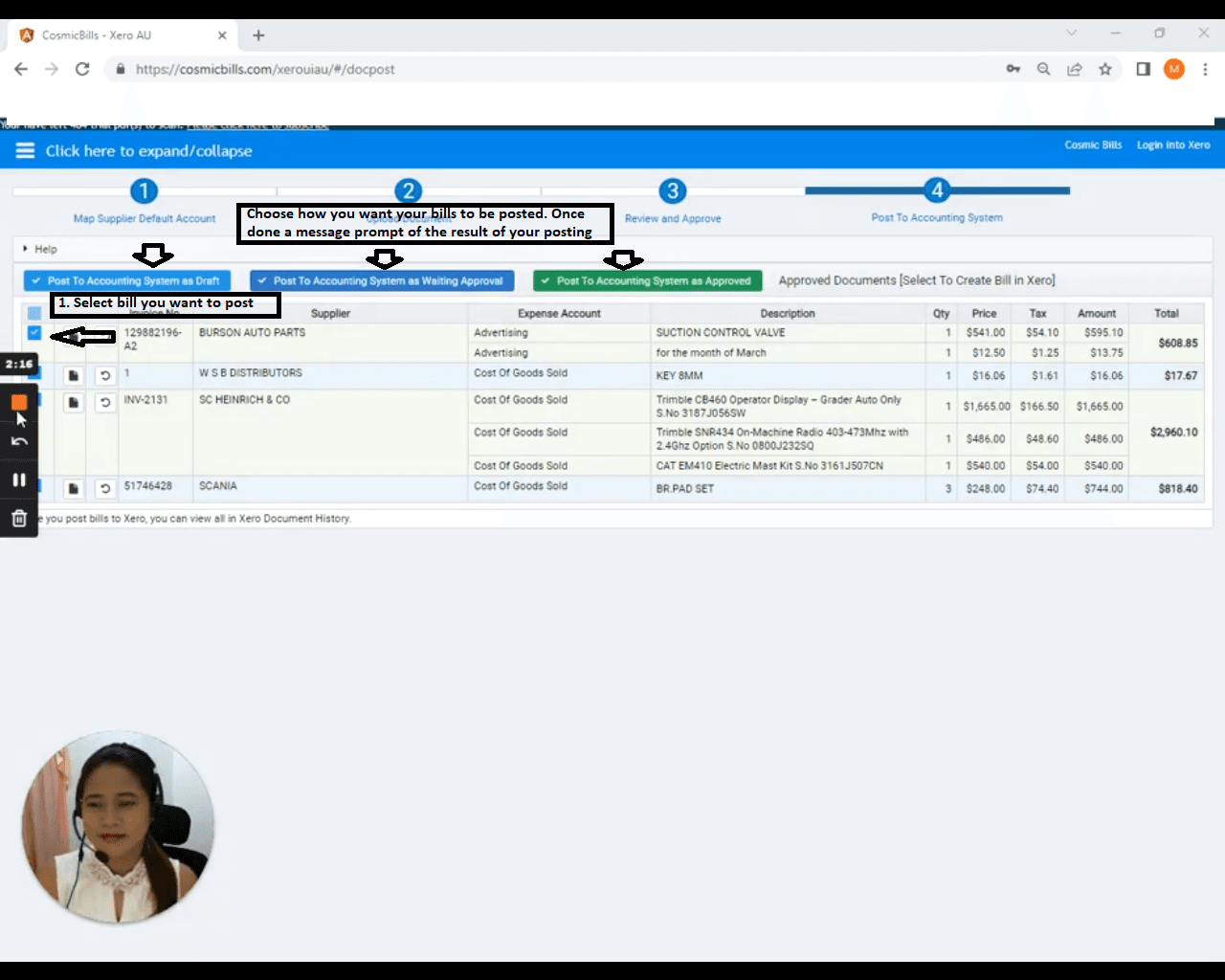Open document icon for SCANIA bill

coord(73,488)
